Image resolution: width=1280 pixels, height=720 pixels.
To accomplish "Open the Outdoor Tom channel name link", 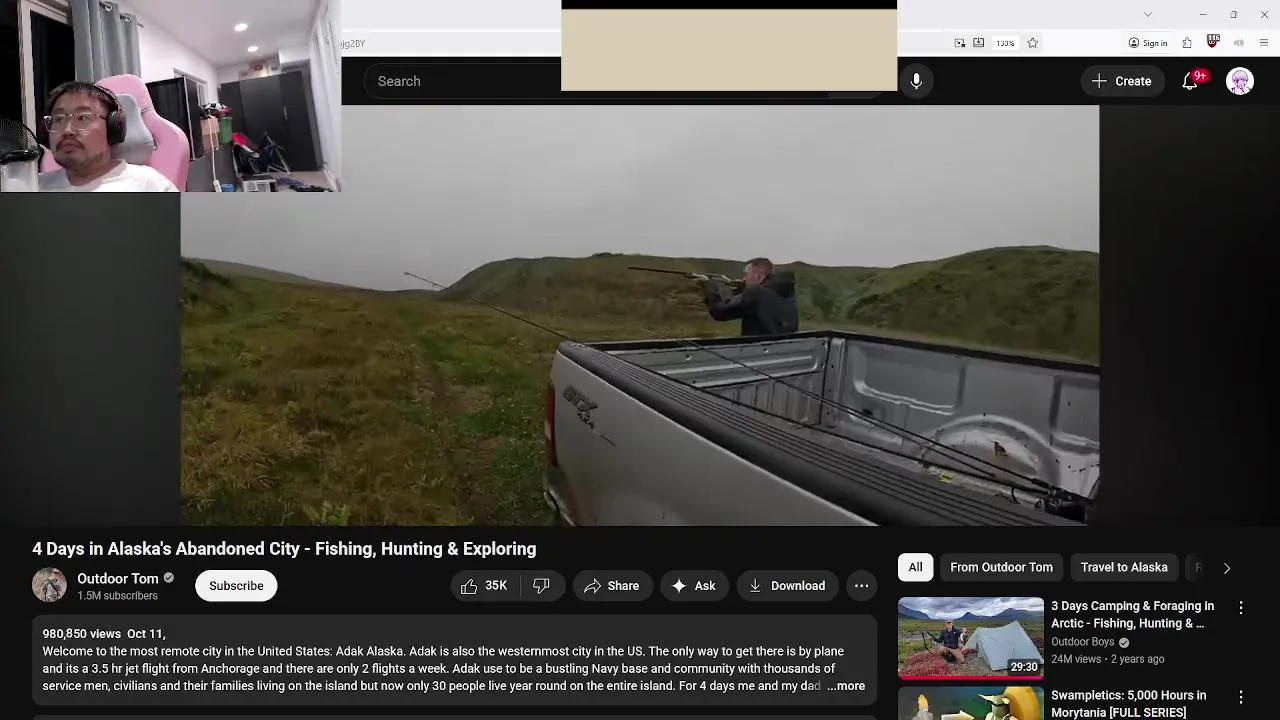I will click(118, 578).
